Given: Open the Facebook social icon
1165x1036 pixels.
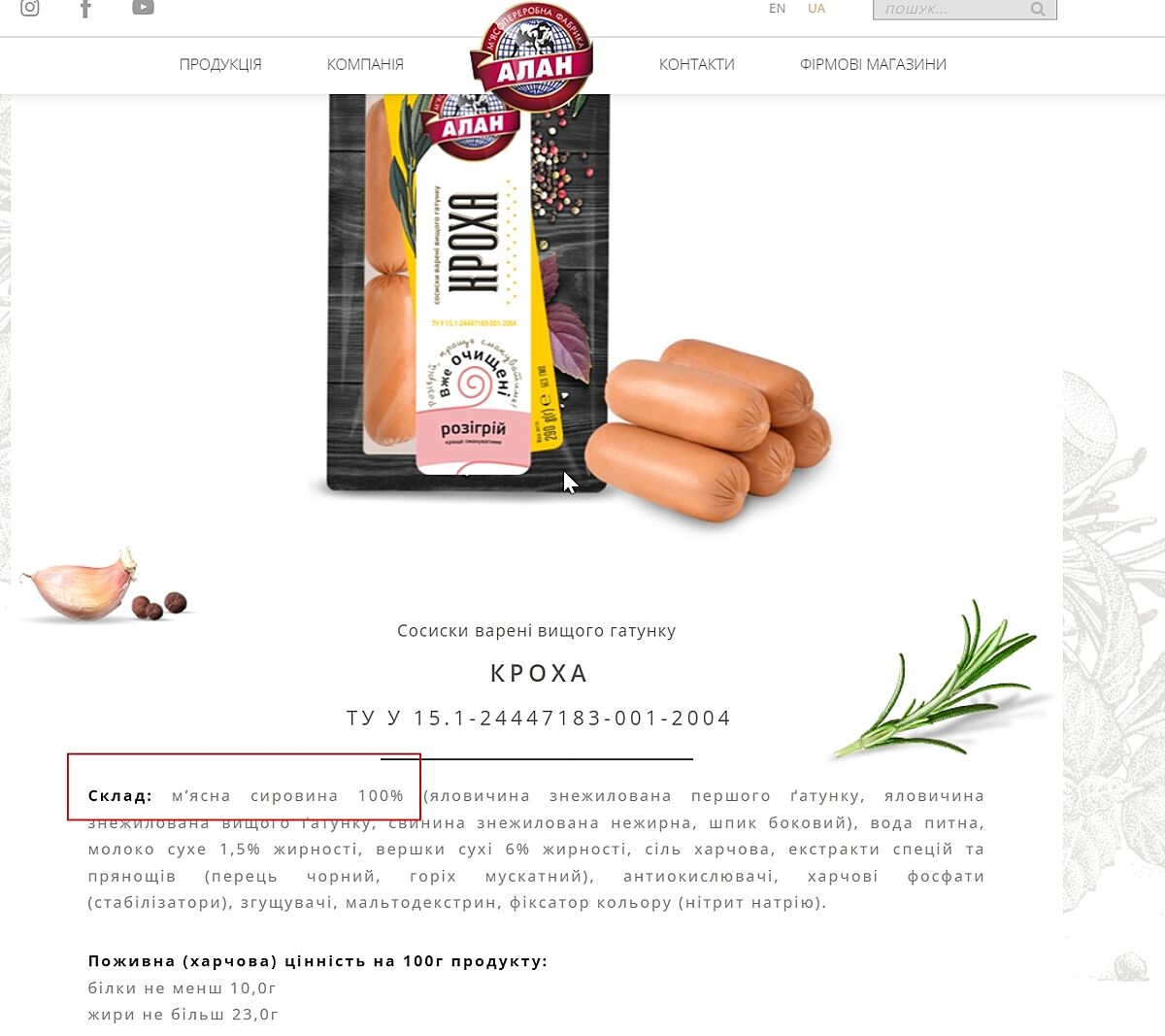Looking at the screenshot, I should click(85, 8).
